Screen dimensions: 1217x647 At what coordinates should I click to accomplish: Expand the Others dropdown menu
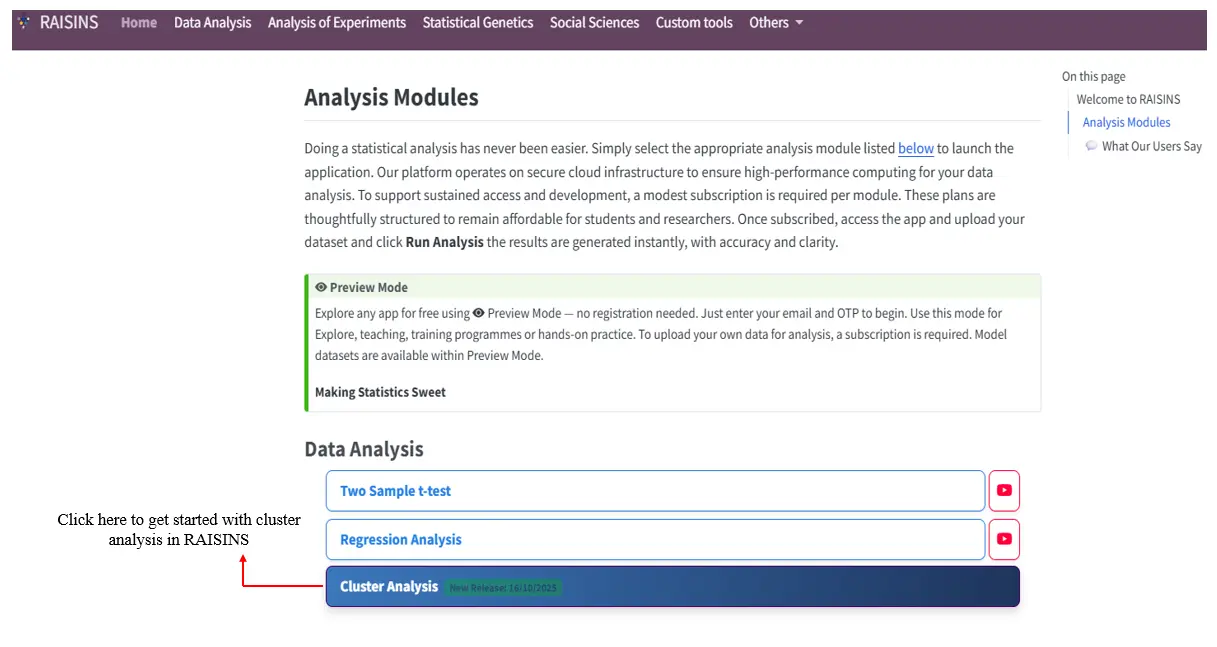click(775, 22)
